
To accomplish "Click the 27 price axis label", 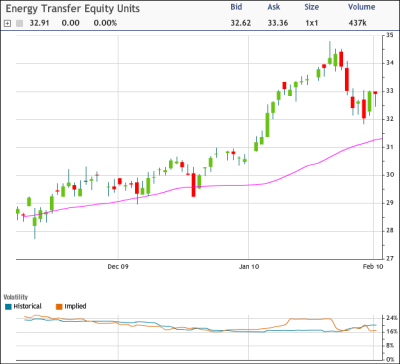I will point(390,259).
